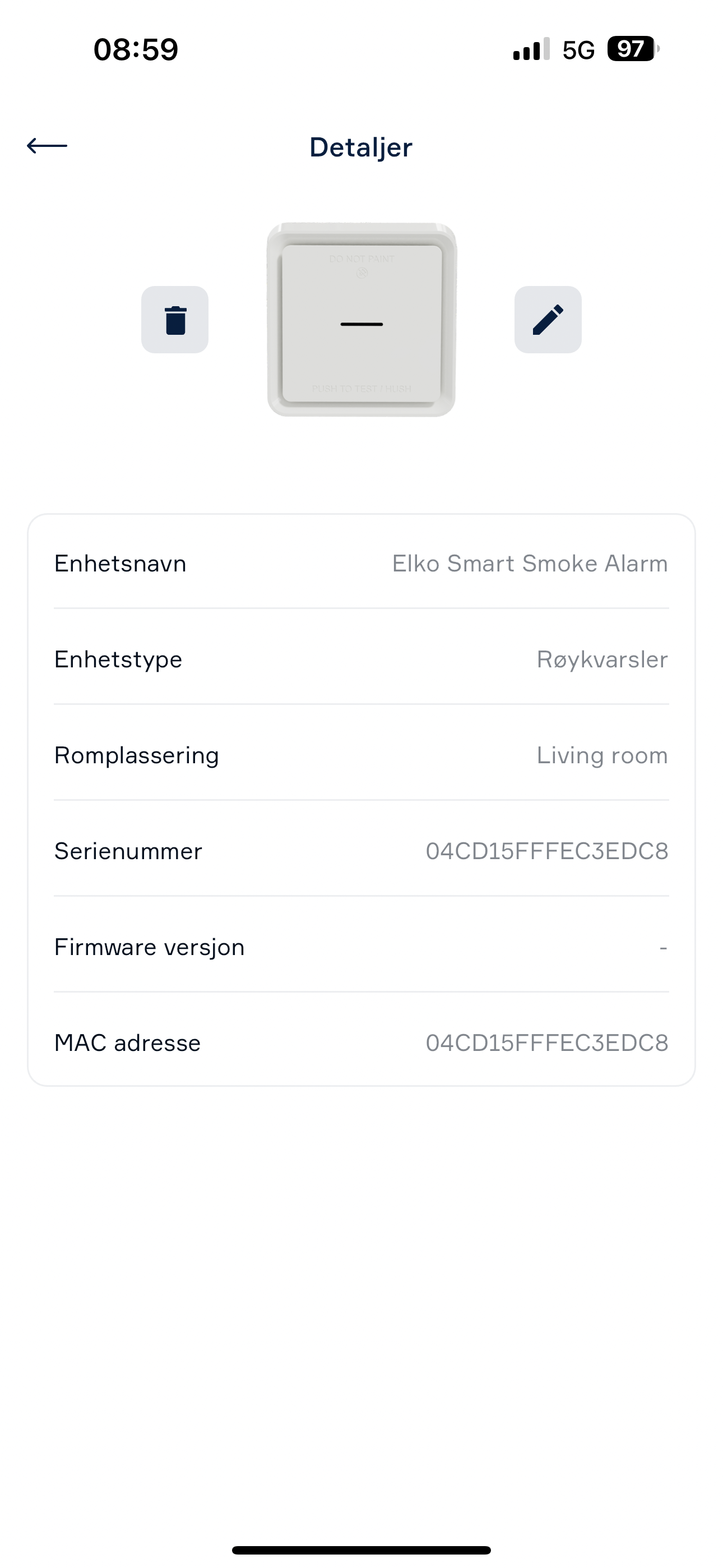723x1568 pixels.
Task: Tap the 08:59 clock in status bar
Action: click(x=136, y=49)
